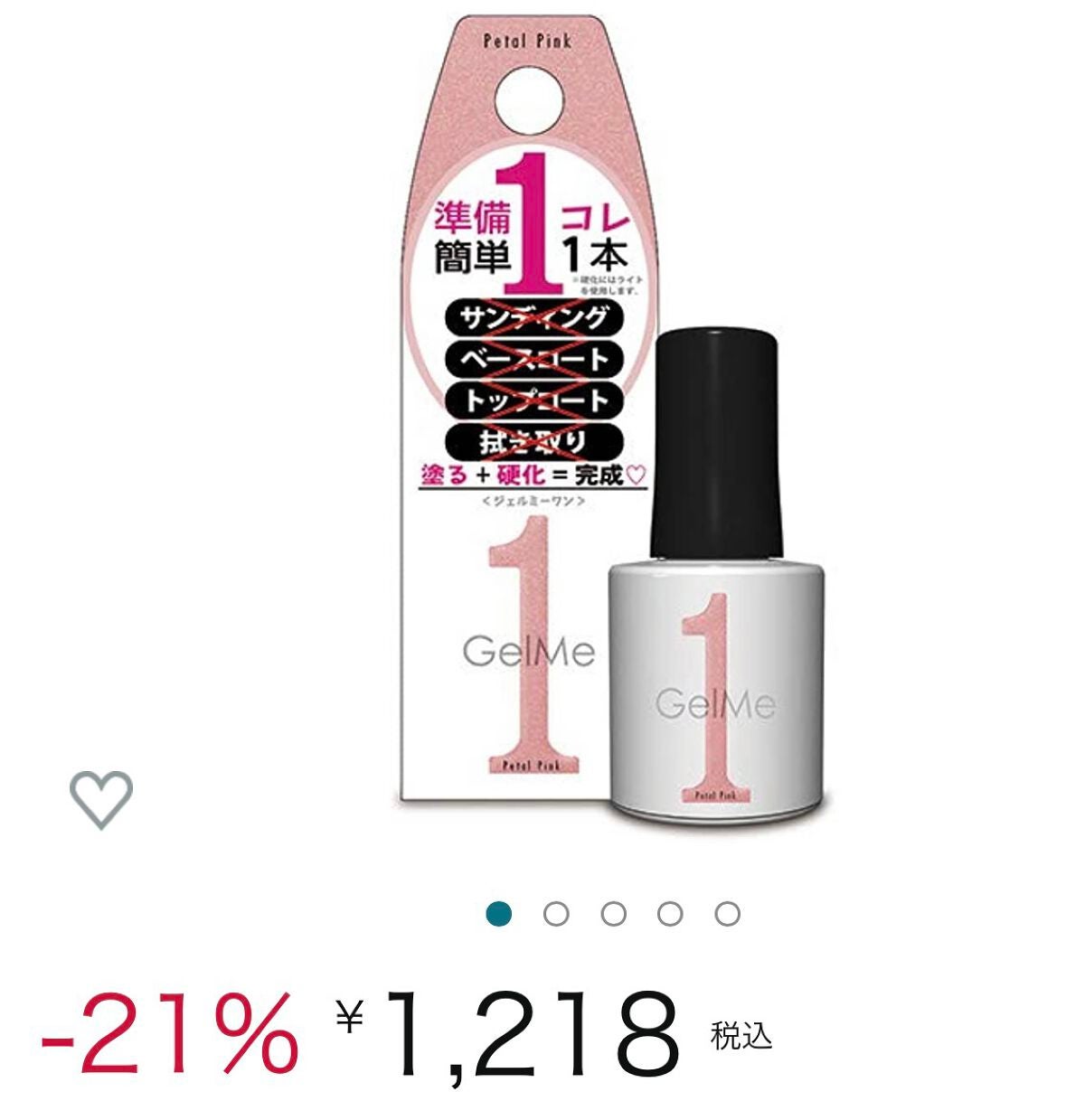Click the black bottle cap
The image size is (1085, 1120).
point(715,443)
